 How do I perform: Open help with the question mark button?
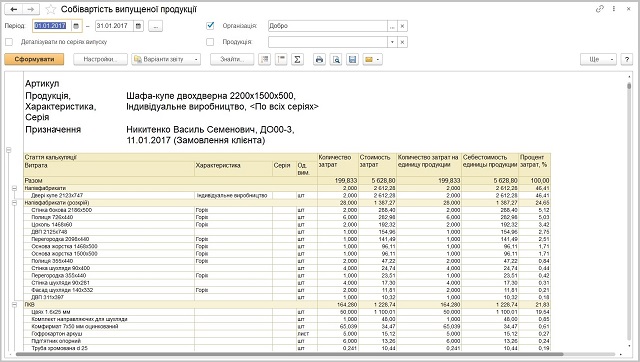click(x=627, y=59)
